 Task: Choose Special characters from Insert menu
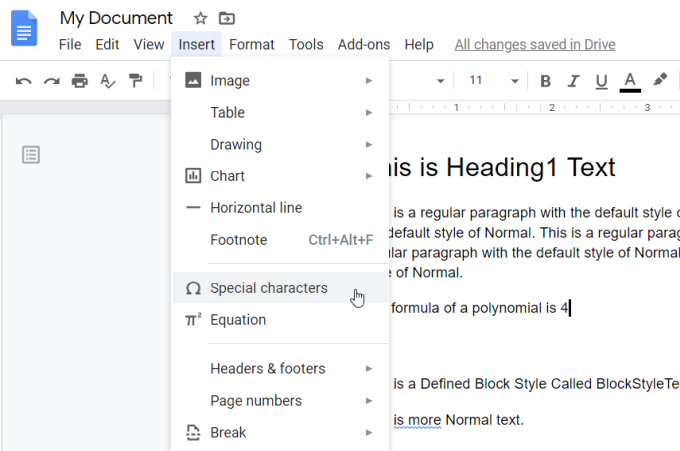268,288
